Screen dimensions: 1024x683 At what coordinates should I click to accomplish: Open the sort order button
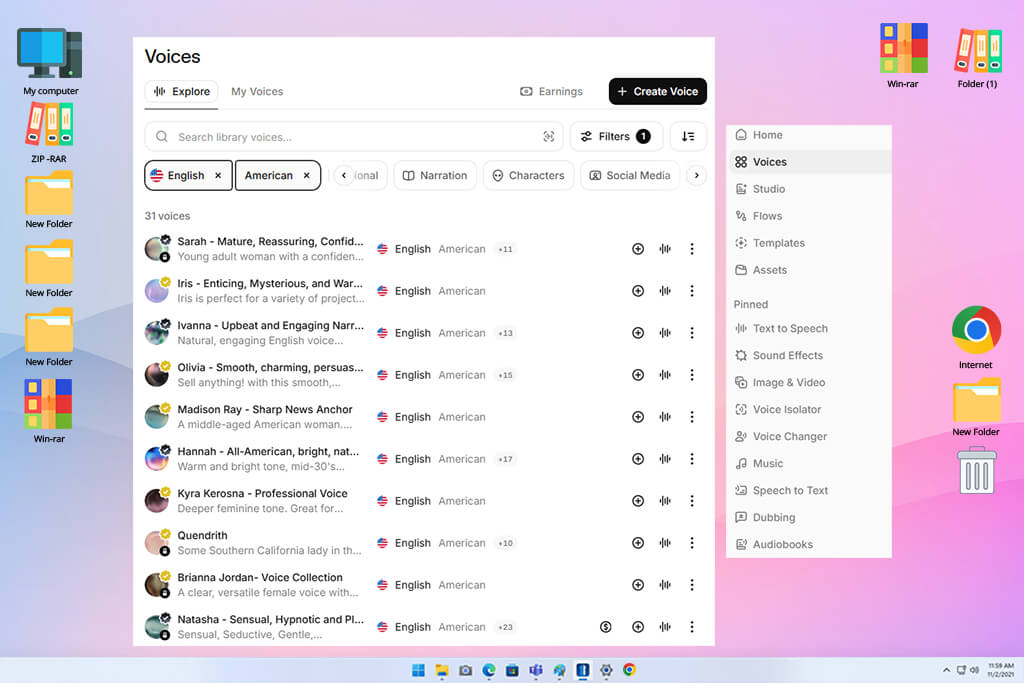(x=688, y=136)
